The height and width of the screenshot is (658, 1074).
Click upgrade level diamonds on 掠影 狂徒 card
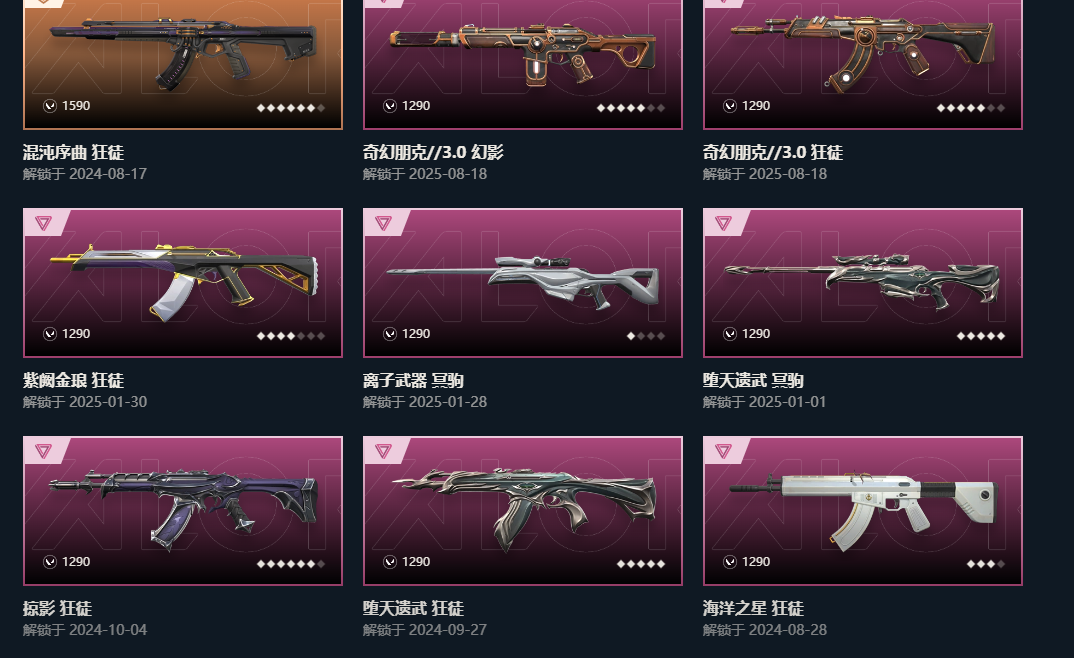(290, 564)
